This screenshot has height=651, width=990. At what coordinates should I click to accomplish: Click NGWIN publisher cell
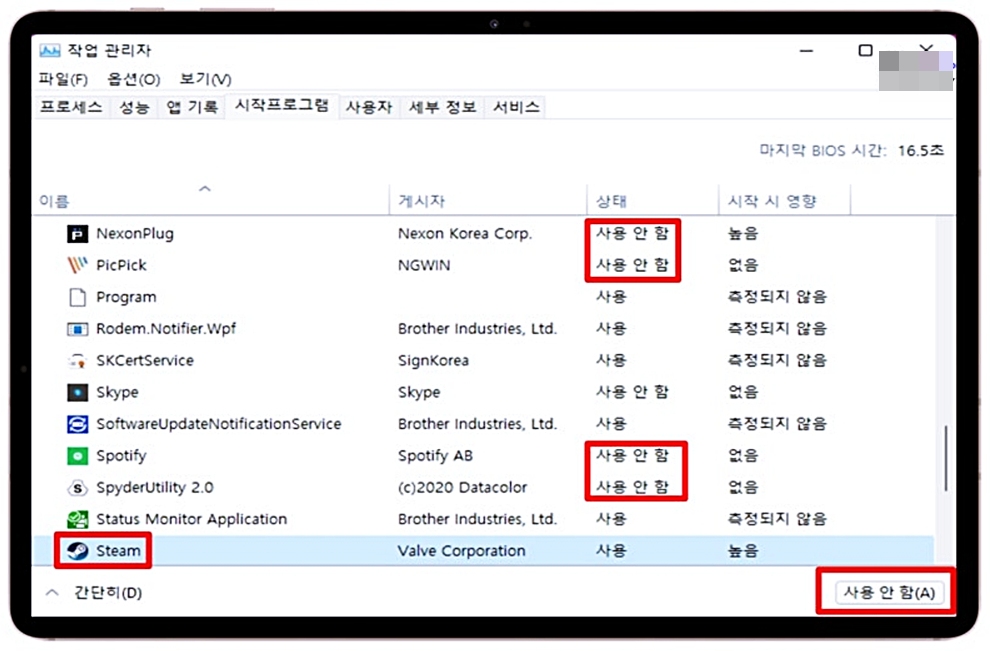424,266
